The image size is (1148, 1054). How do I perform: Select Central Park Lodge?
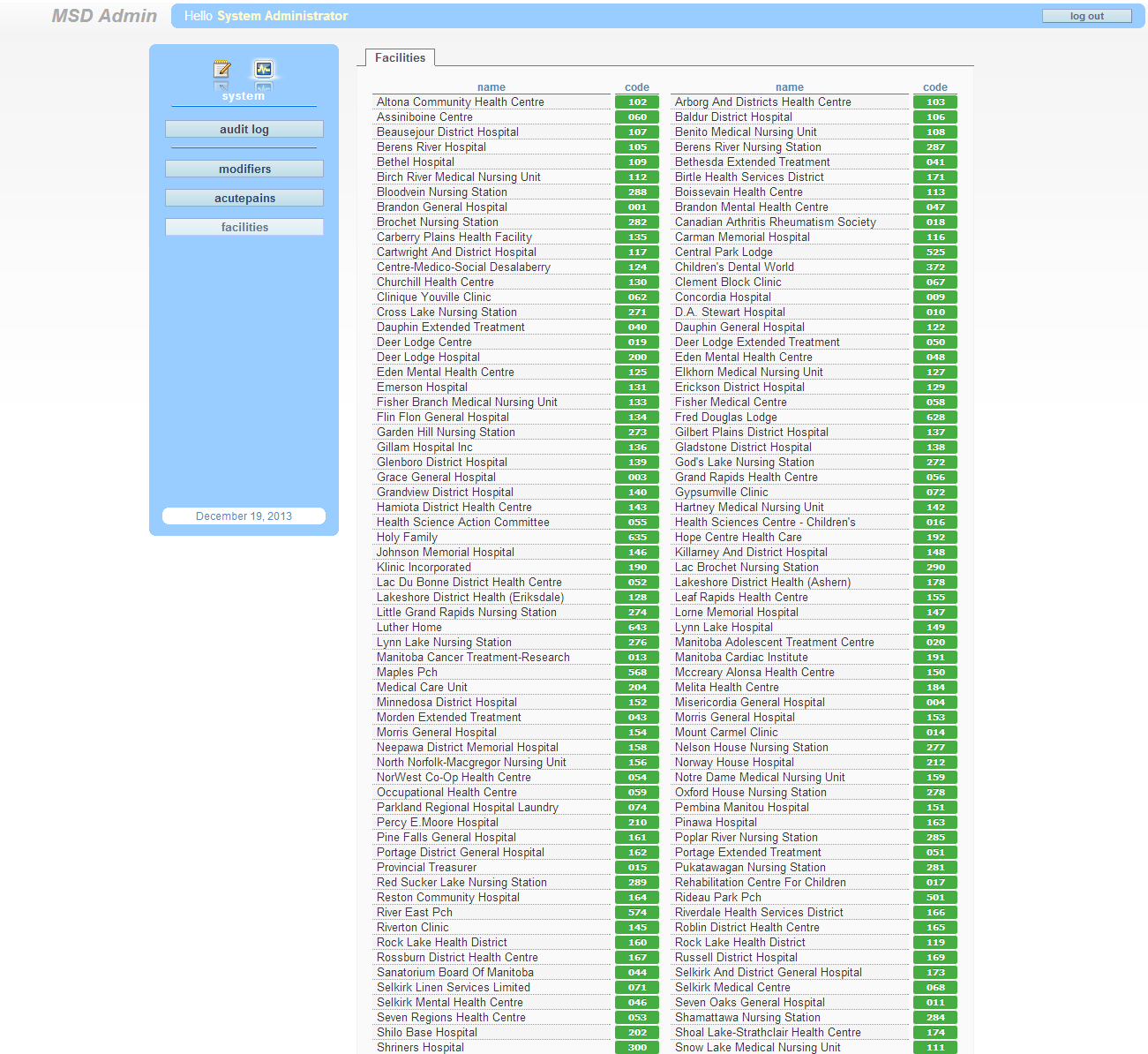[724, 252]
